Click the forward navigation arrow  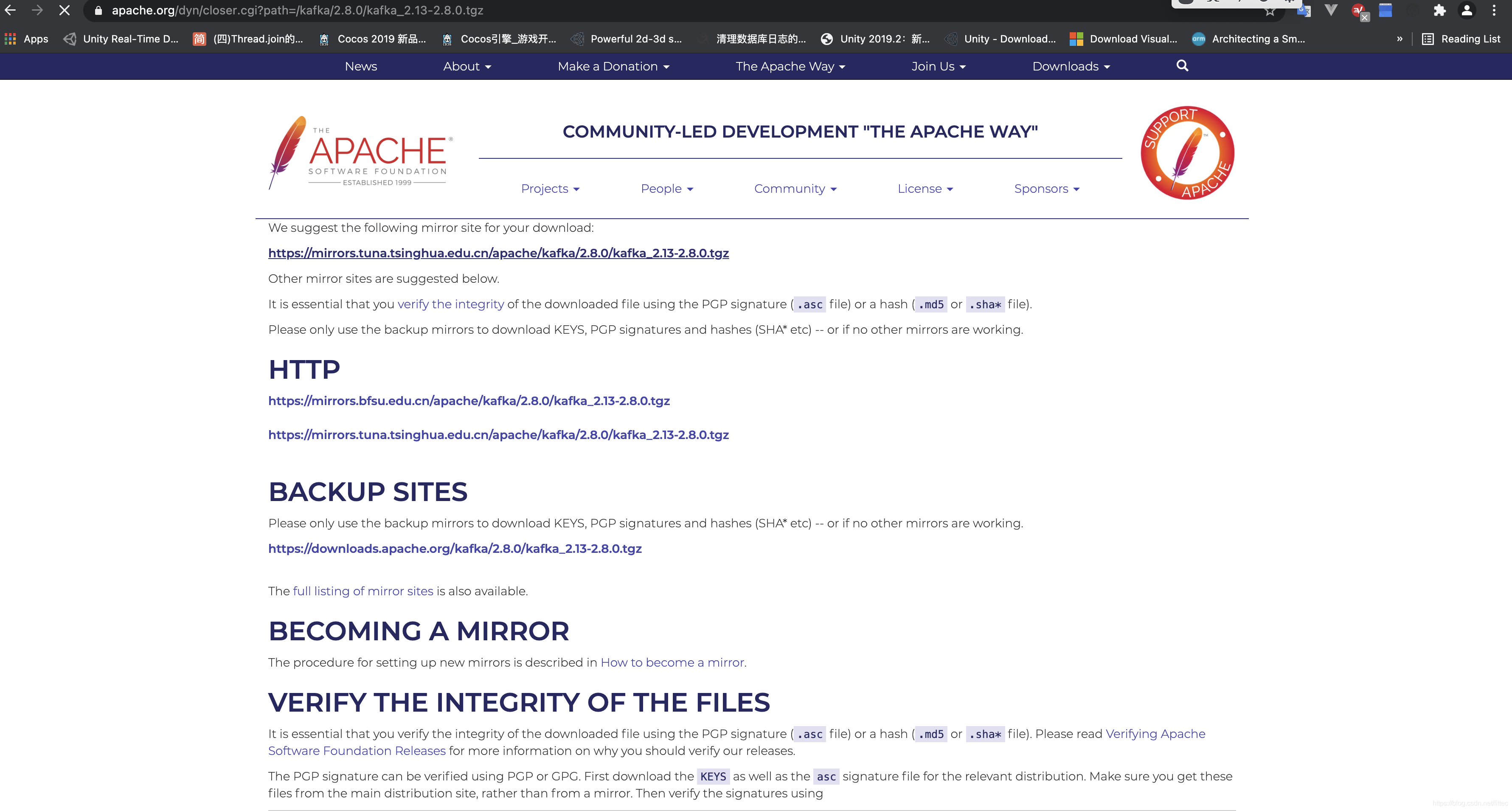coord(37,10)
